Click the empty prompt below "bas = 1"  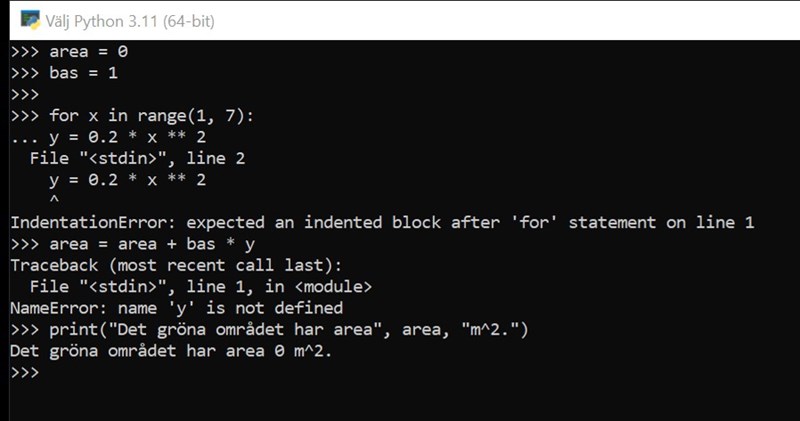pos(24,94)
